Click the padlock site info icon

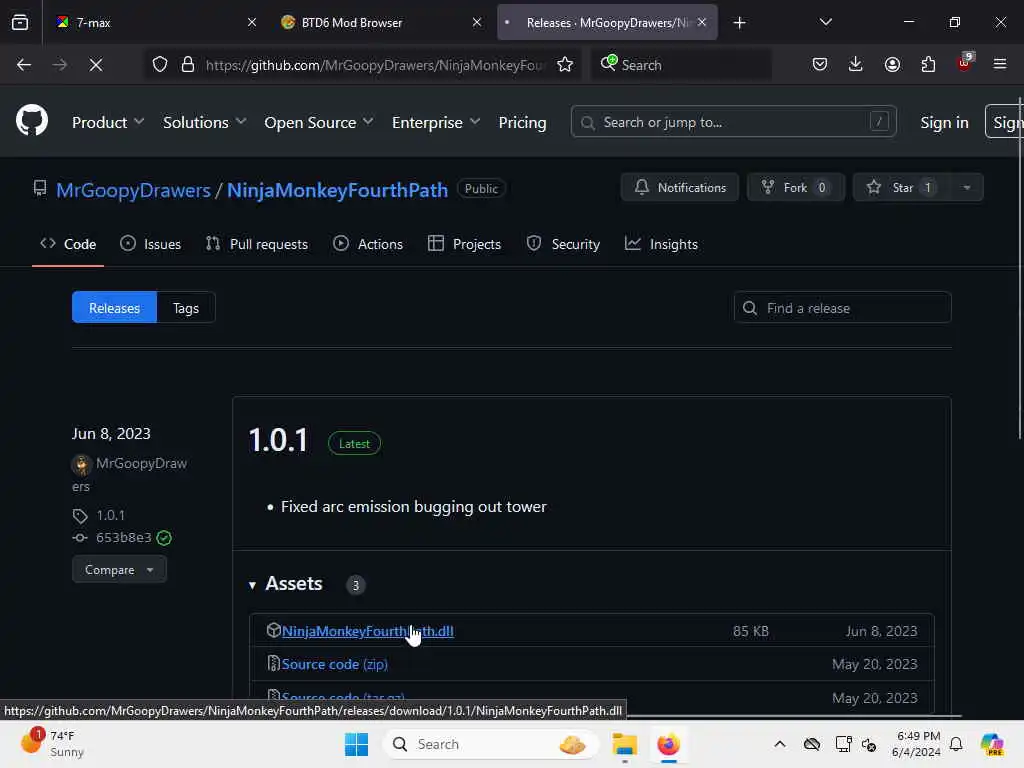pos(188,65)
